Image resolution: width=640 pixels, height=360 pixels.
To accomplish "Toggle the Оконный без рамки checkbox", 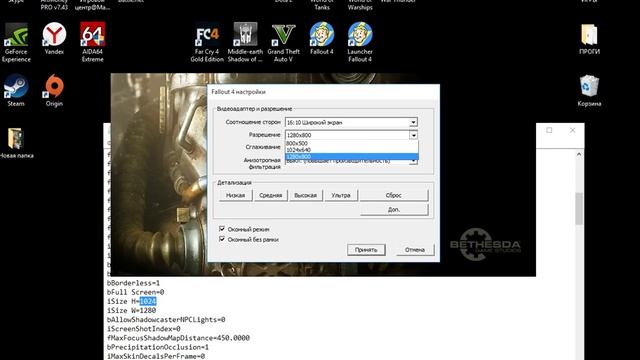I will [x=222, y=239].
